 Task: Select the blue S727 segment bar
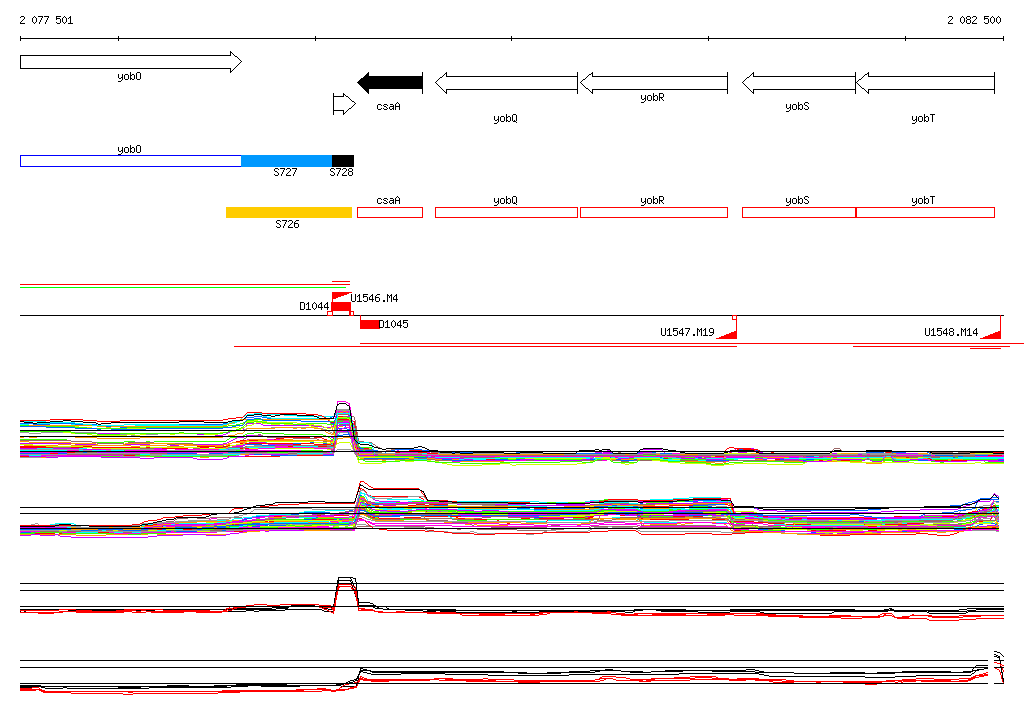287,161
